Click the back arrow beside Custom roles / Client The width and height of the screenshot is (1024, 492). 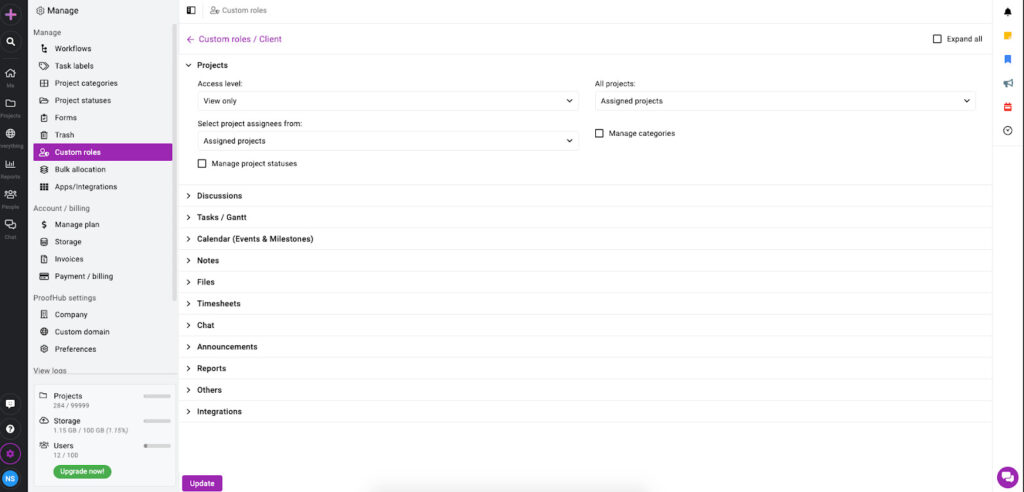coord(190,39)
